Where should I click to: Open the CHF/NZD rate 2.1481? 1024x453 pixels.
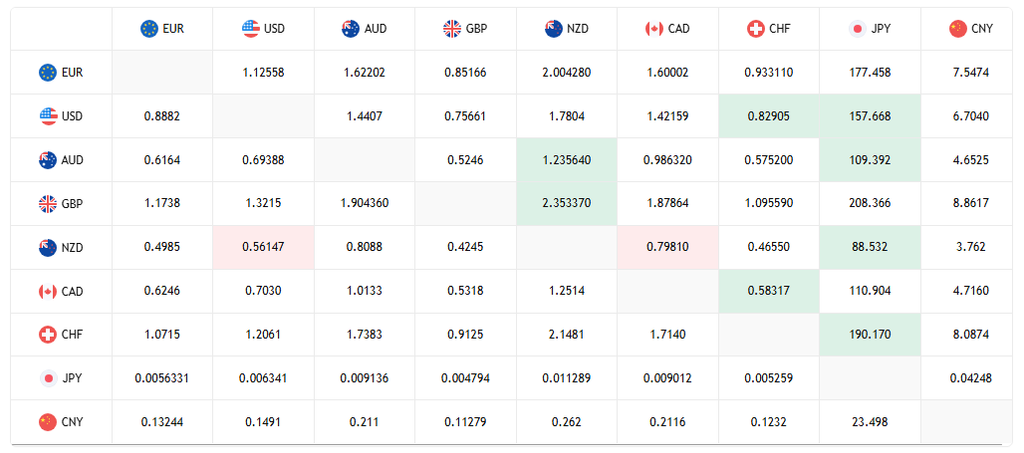pyautogui.click(x=567, y=335)
